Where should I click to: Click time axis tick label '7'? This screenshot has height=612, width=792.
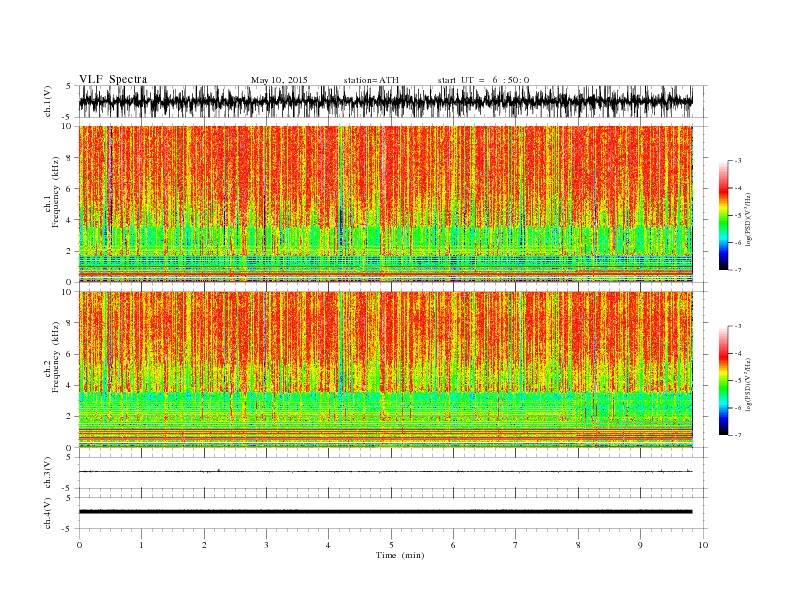[516, 545]
